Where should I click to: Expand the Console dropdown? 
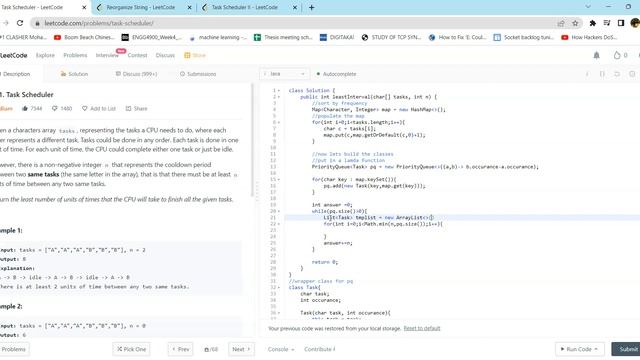coord(281,349)
